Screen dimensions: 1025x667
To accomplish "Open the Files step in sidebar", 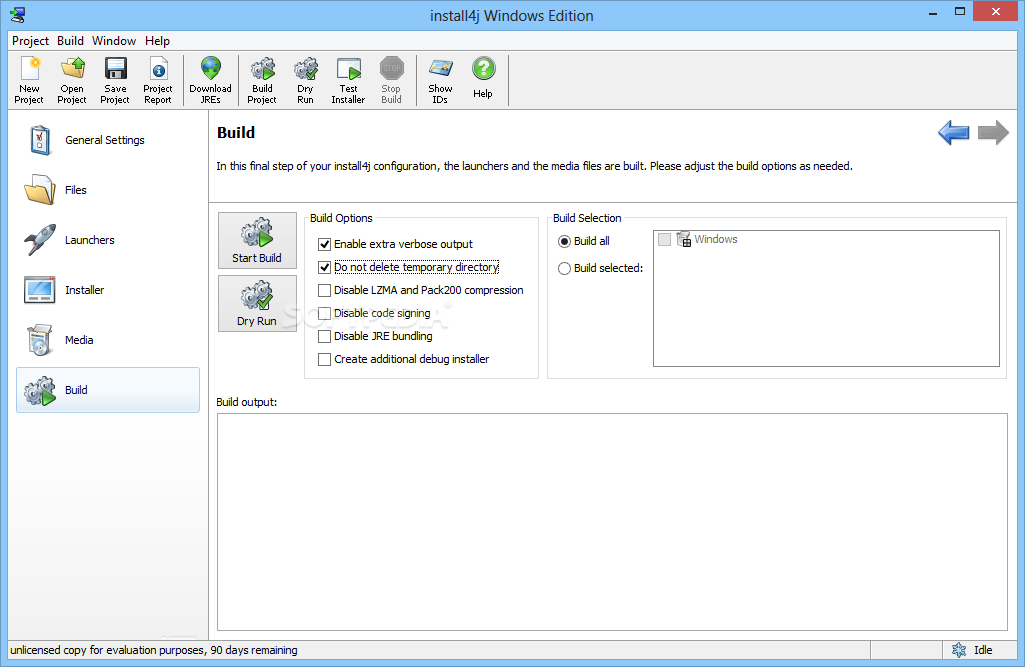I will coord(108,190).
